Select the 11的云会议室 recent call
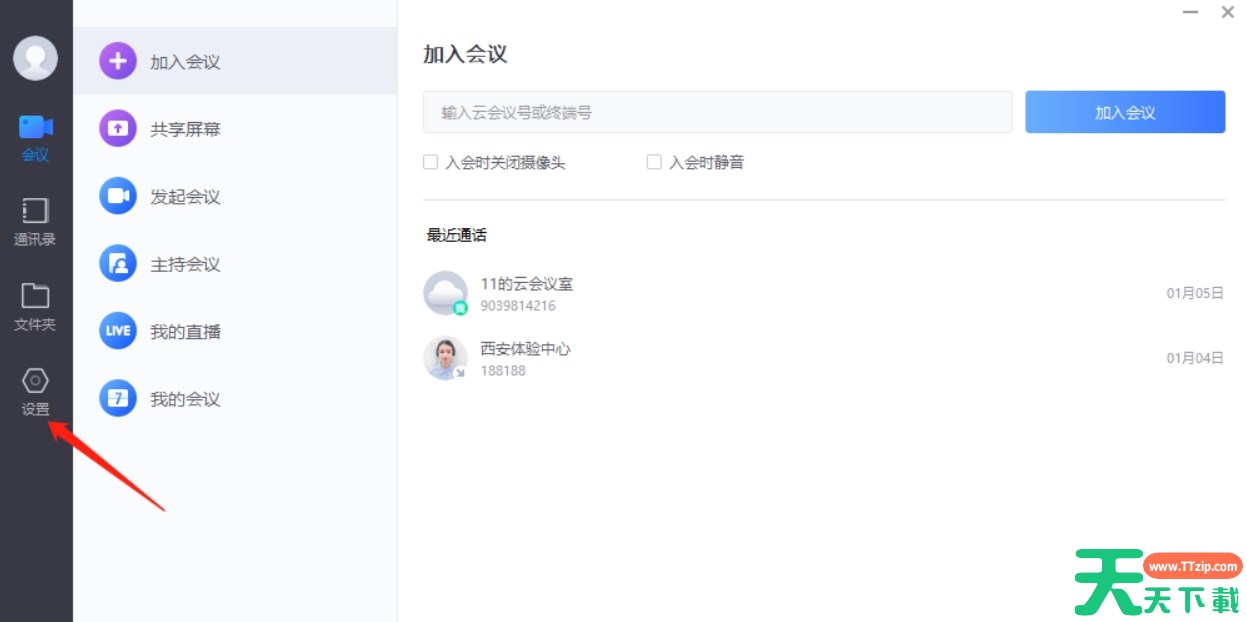1247x622 pixels. click(x=824, y=294)
